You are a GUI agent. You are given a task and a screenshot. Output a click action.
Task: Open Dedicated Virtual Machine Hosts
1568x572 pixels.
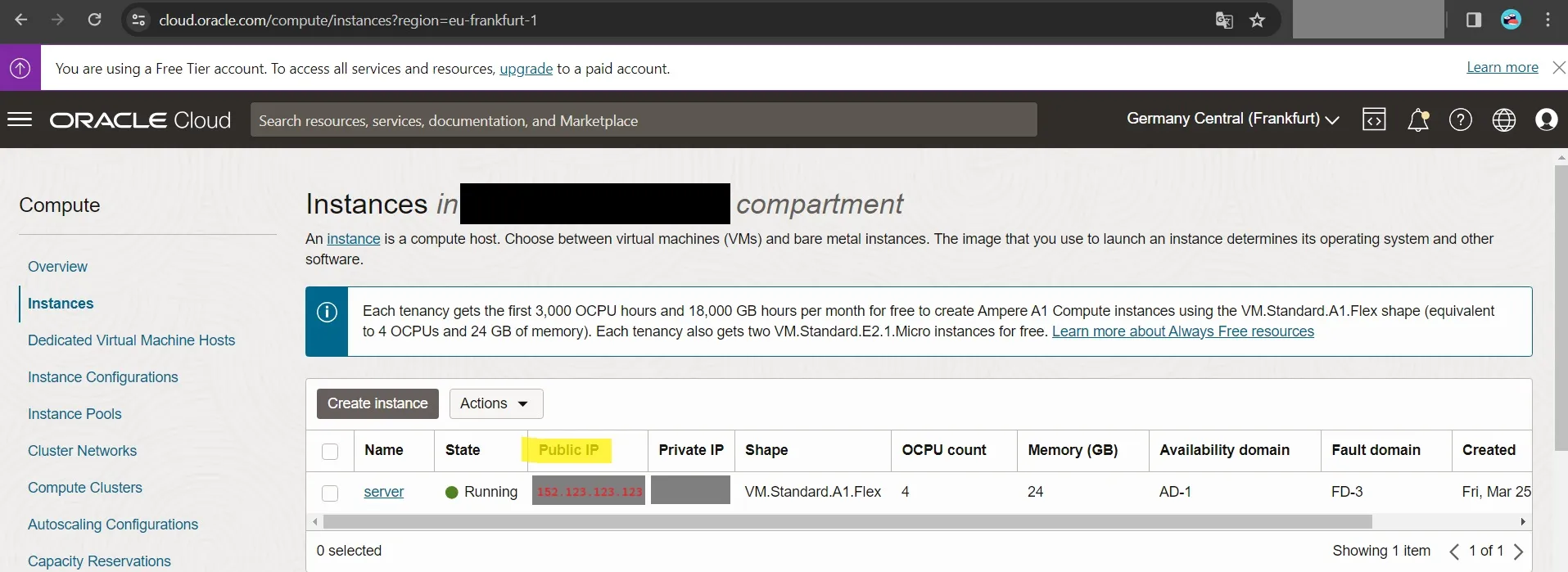coord(131,340)
